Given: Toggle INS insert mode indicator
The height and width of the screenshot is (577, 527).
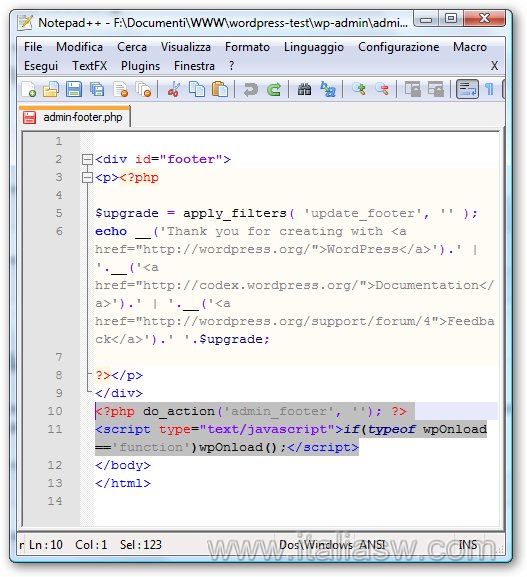Looking at the screenshot, I should [468, 545].
